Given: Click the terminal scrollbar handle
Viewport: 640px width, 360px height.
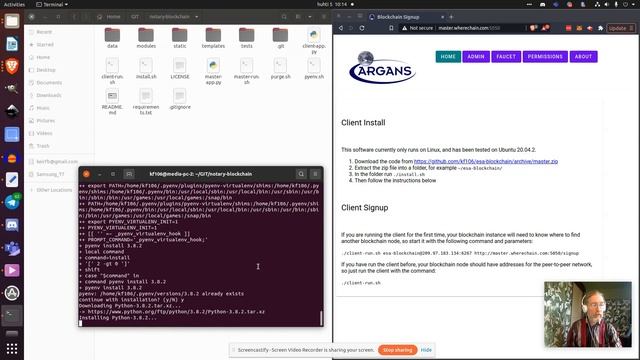Looking at the screenshot, I should click(321, 318).
